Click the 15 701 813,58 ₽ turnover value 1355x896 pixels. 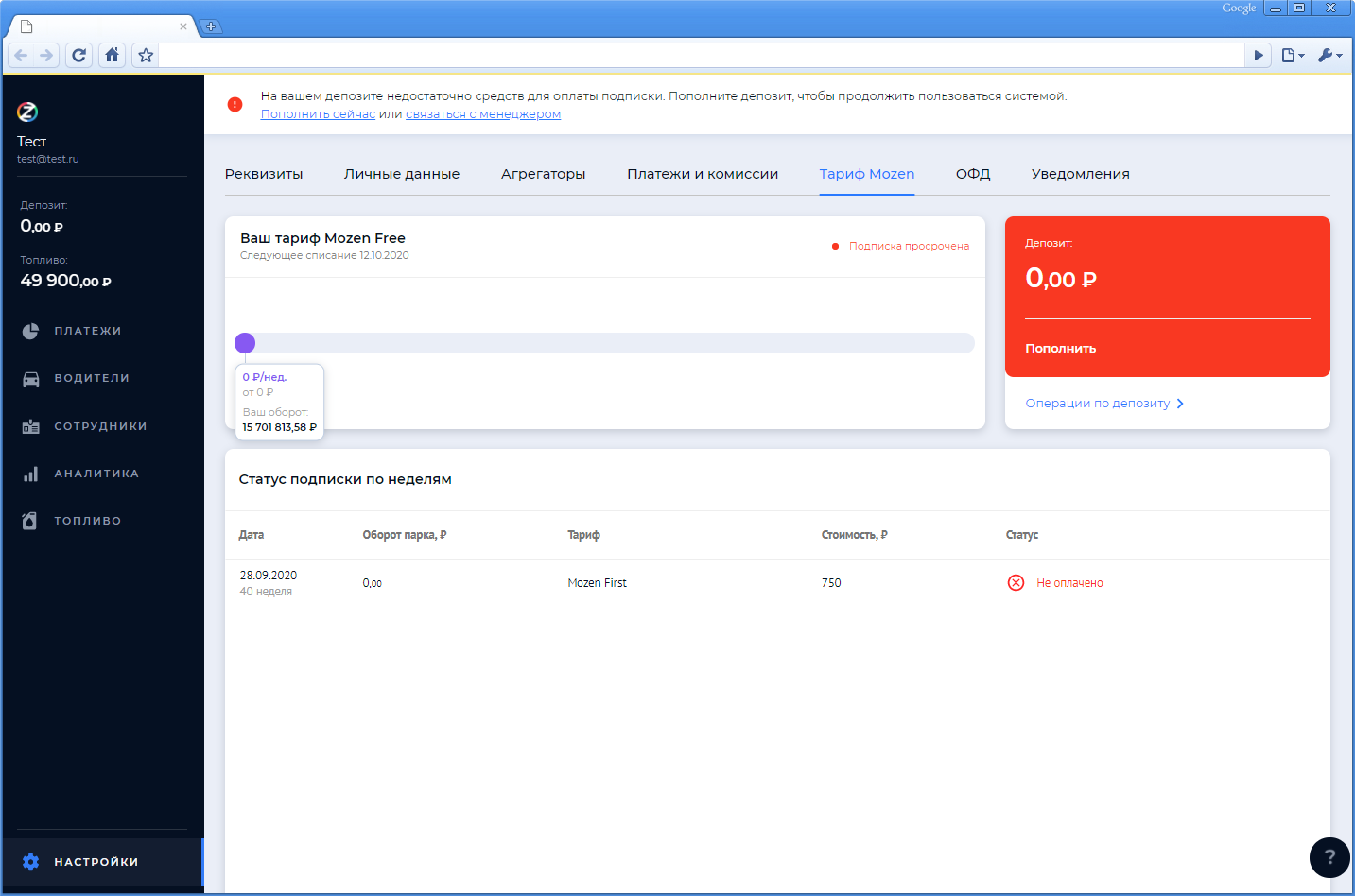(280, 427)
